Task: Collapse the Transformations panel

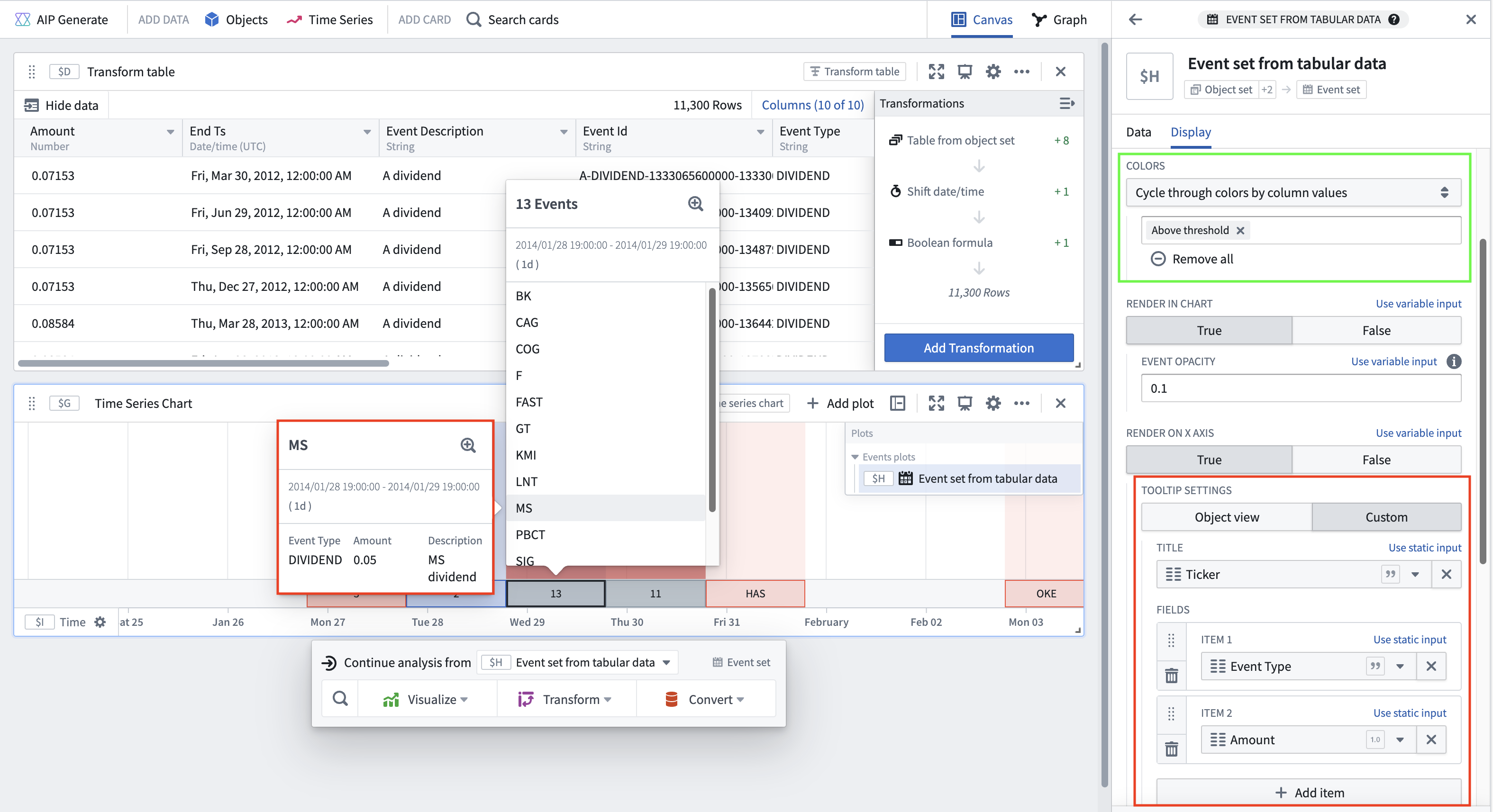Action: (x=1066, y=104)
